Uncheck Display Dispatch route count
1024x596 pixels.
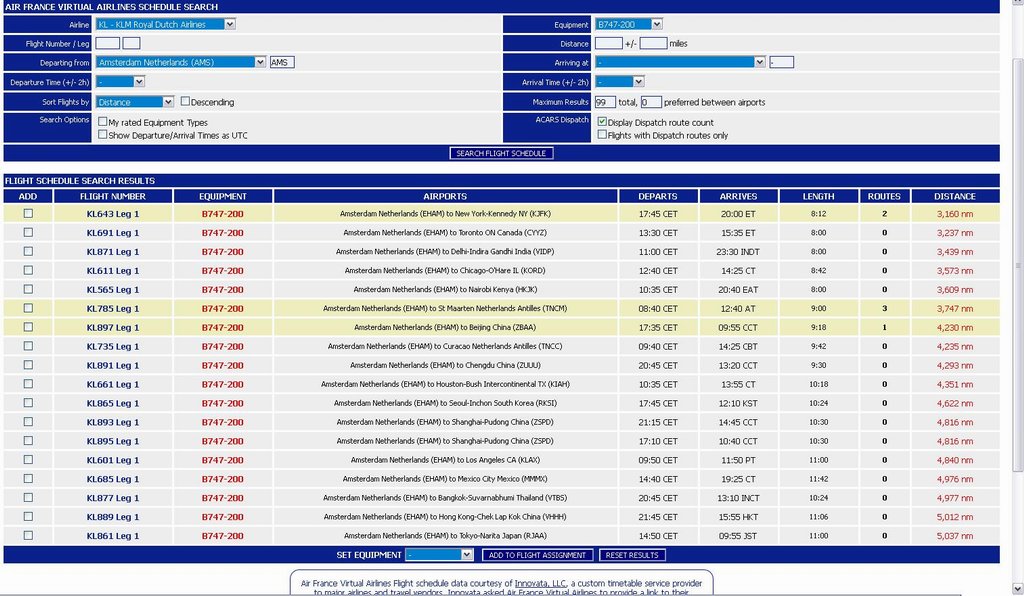602,121
